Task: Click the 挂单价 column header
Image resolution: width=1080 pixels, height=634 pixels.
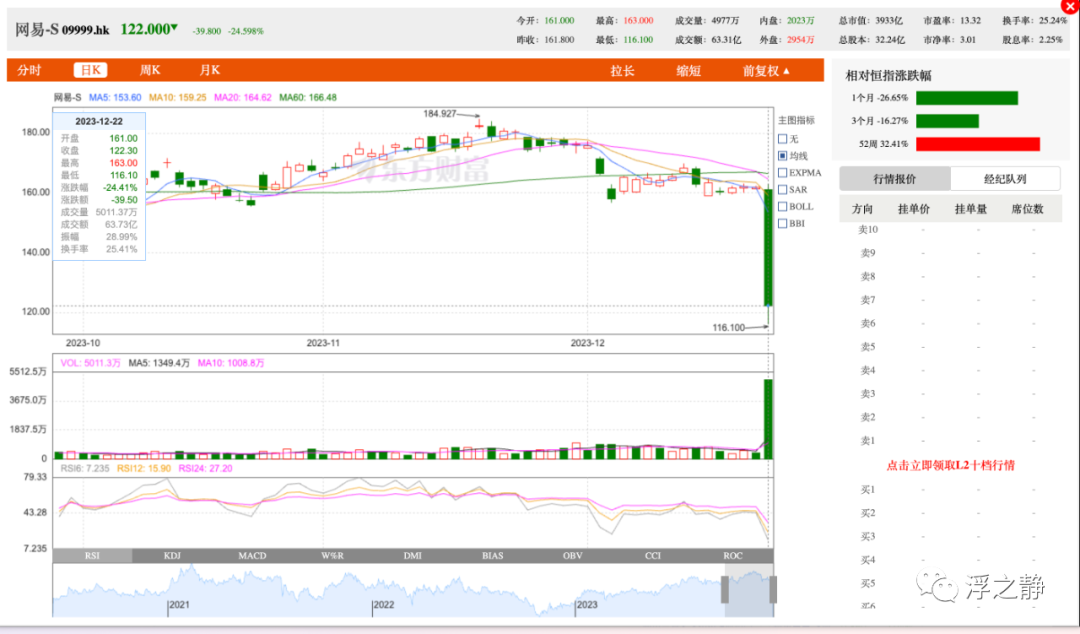Action: coord(913,209)
